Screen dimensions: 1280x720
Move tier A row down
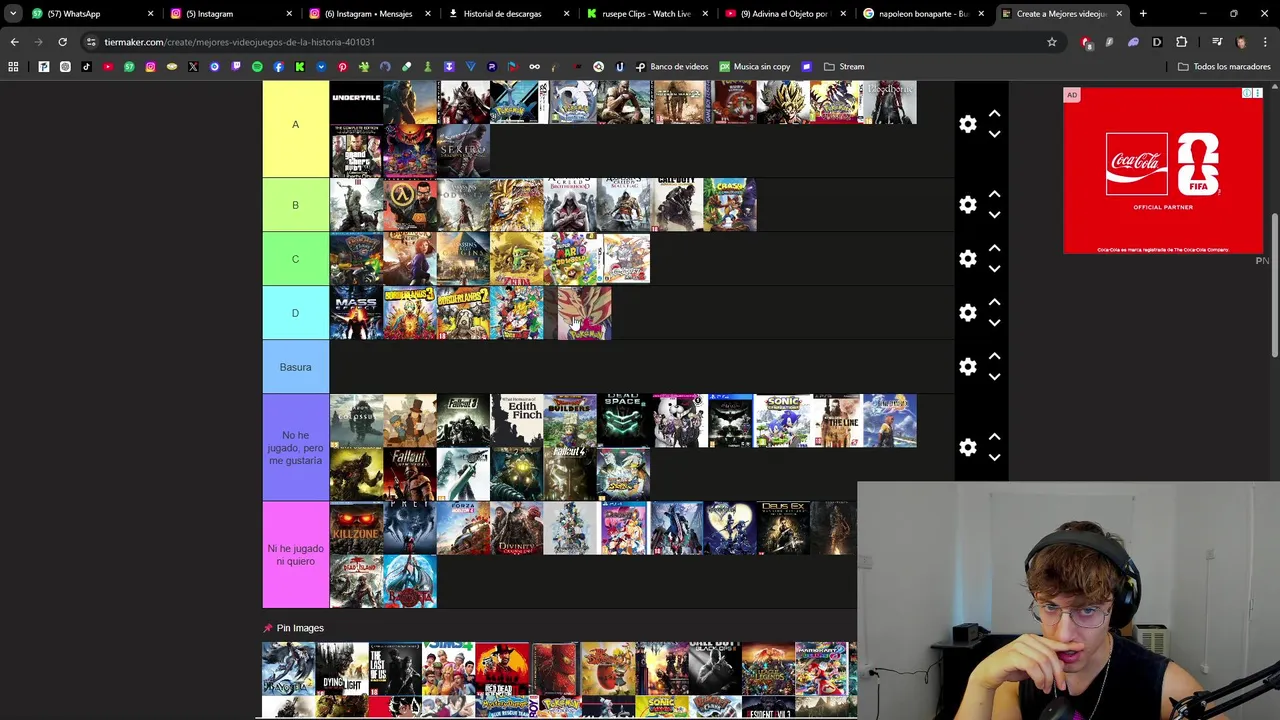pos(994,134)
